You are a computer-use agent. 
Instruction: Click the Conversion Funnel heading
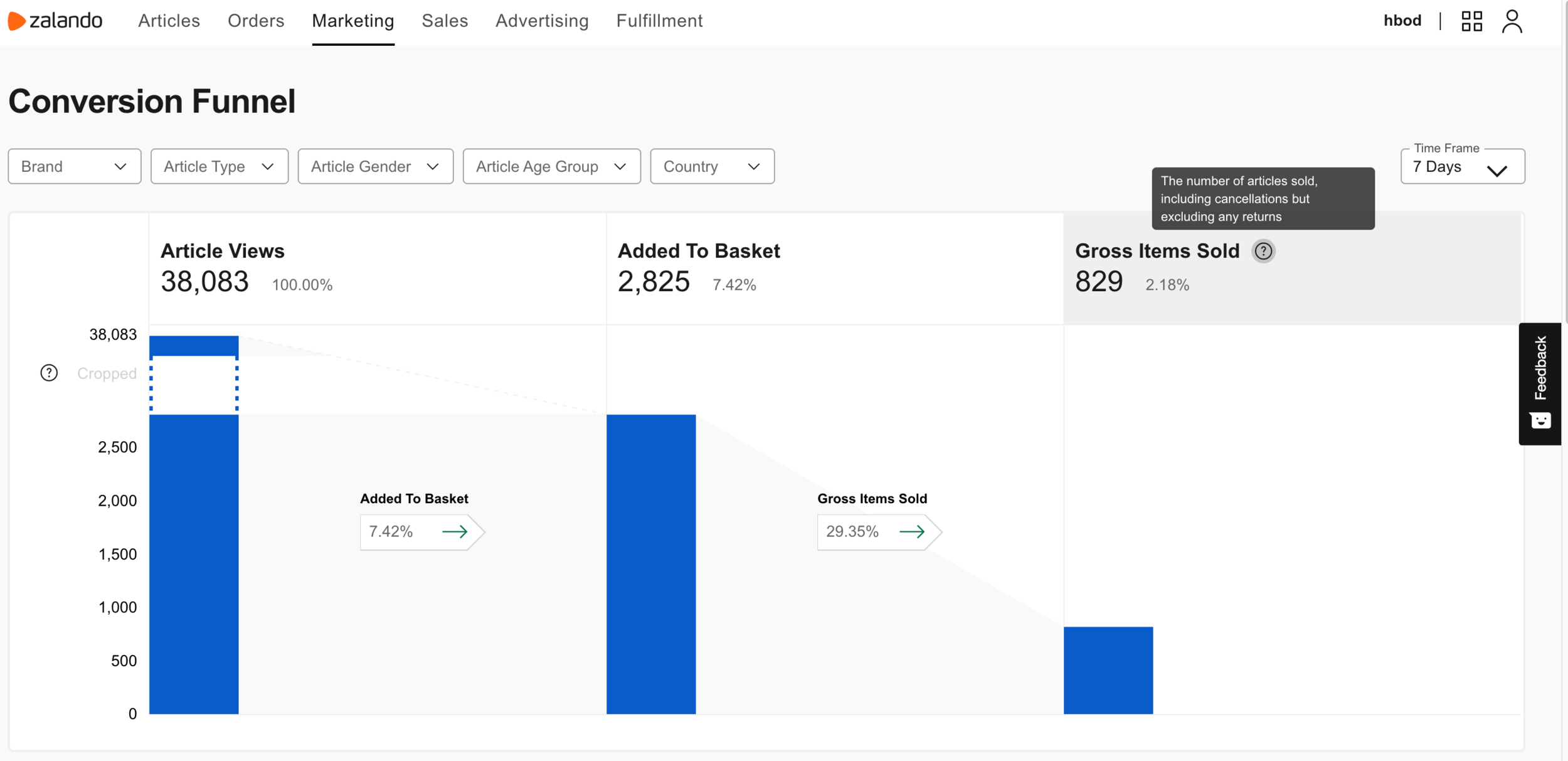point(152,101)
